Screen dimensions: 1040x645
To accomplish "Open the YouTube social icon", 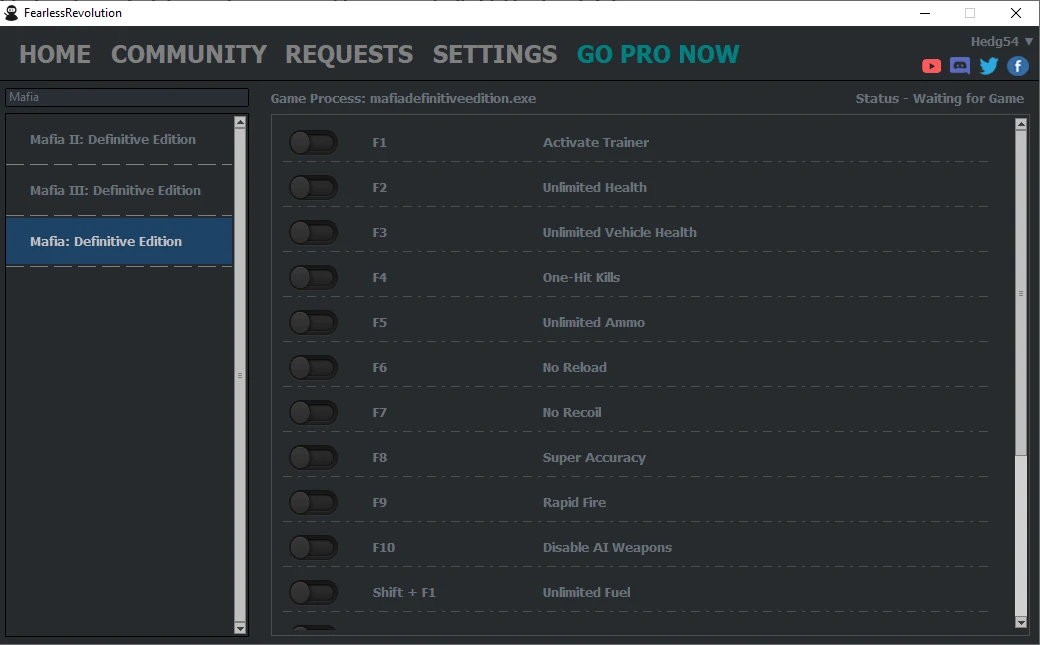I will point(931,66).
